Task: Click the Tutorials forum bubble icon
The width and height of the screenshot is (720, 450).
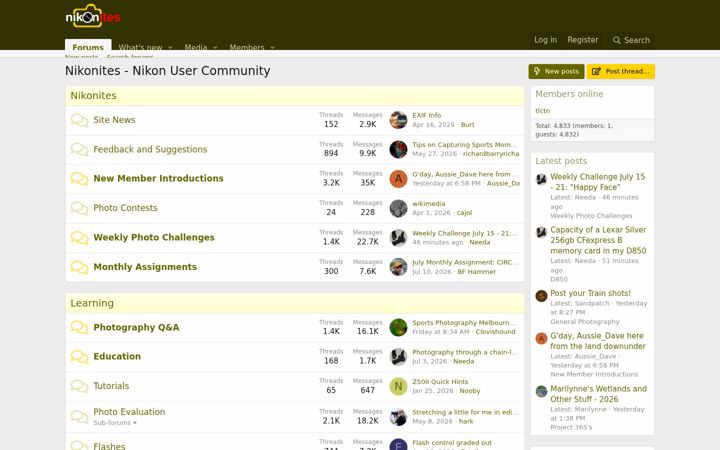Action: click(x=79, y=386)
